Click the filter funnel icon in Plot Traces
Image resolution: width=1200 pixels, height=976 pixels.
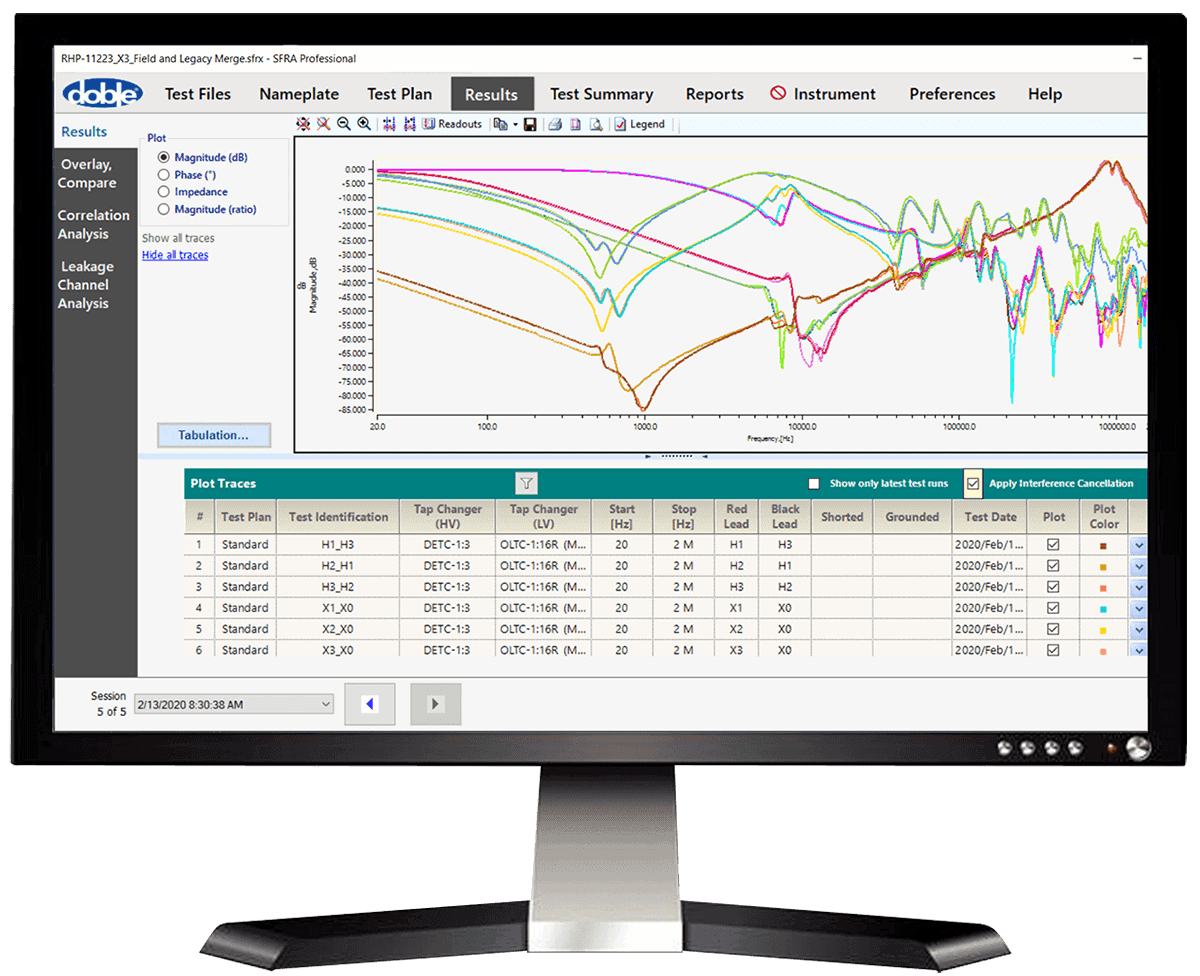pyautogui.click(x=527, y=484)
